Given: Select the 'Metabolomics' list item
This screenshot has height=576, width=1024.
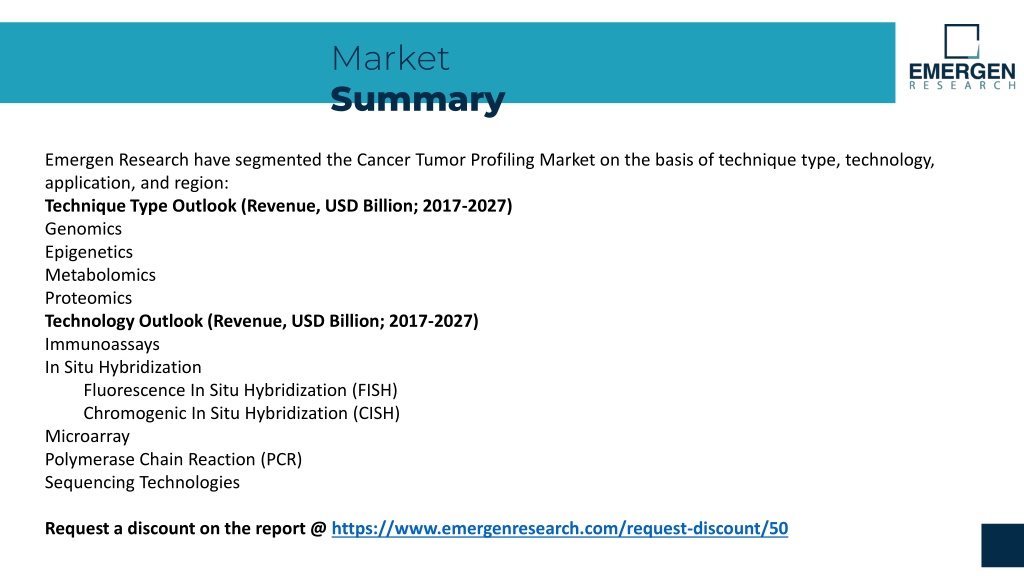Looking at the screenshot, I should click(100, 275).
